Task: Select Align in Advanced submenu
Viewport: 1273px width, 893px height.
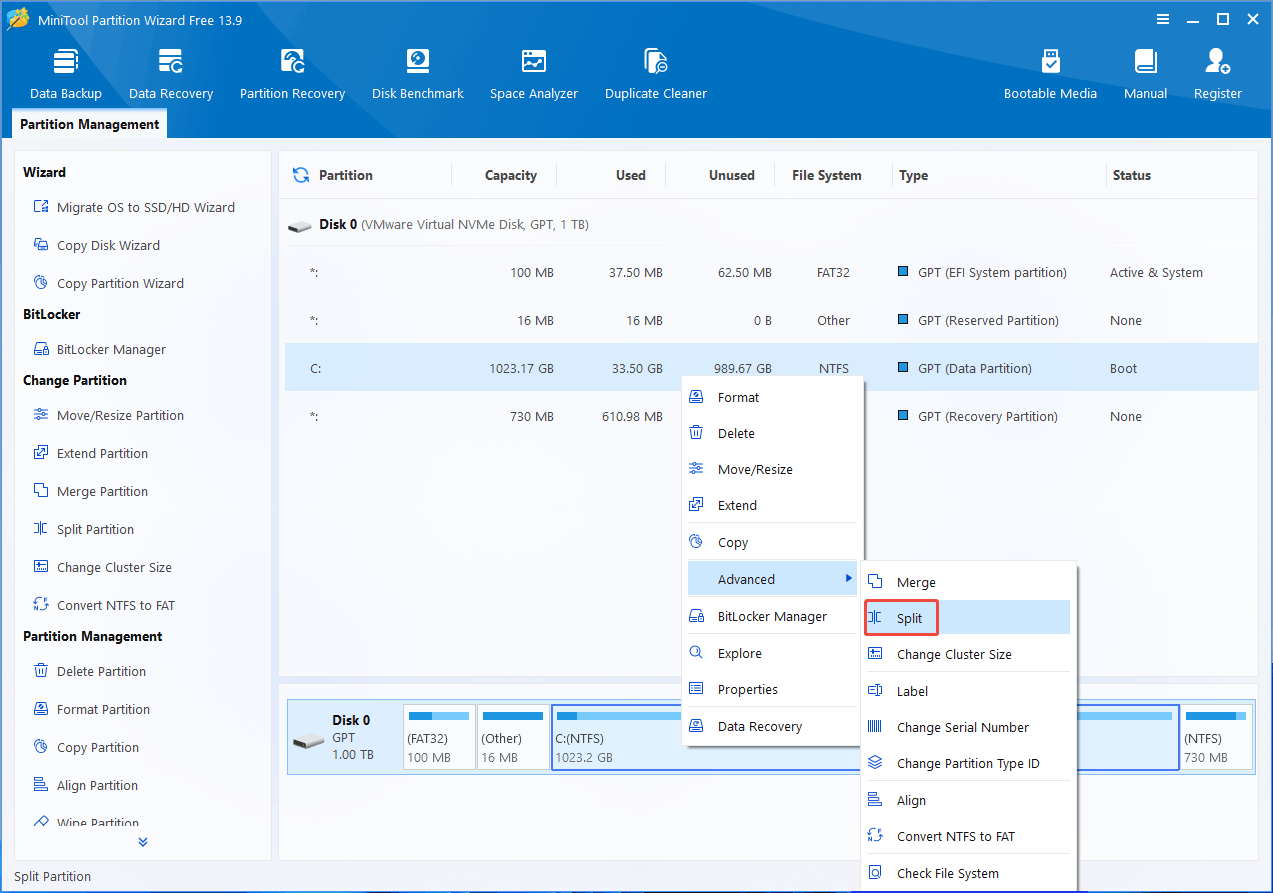Action: [968, 800]
